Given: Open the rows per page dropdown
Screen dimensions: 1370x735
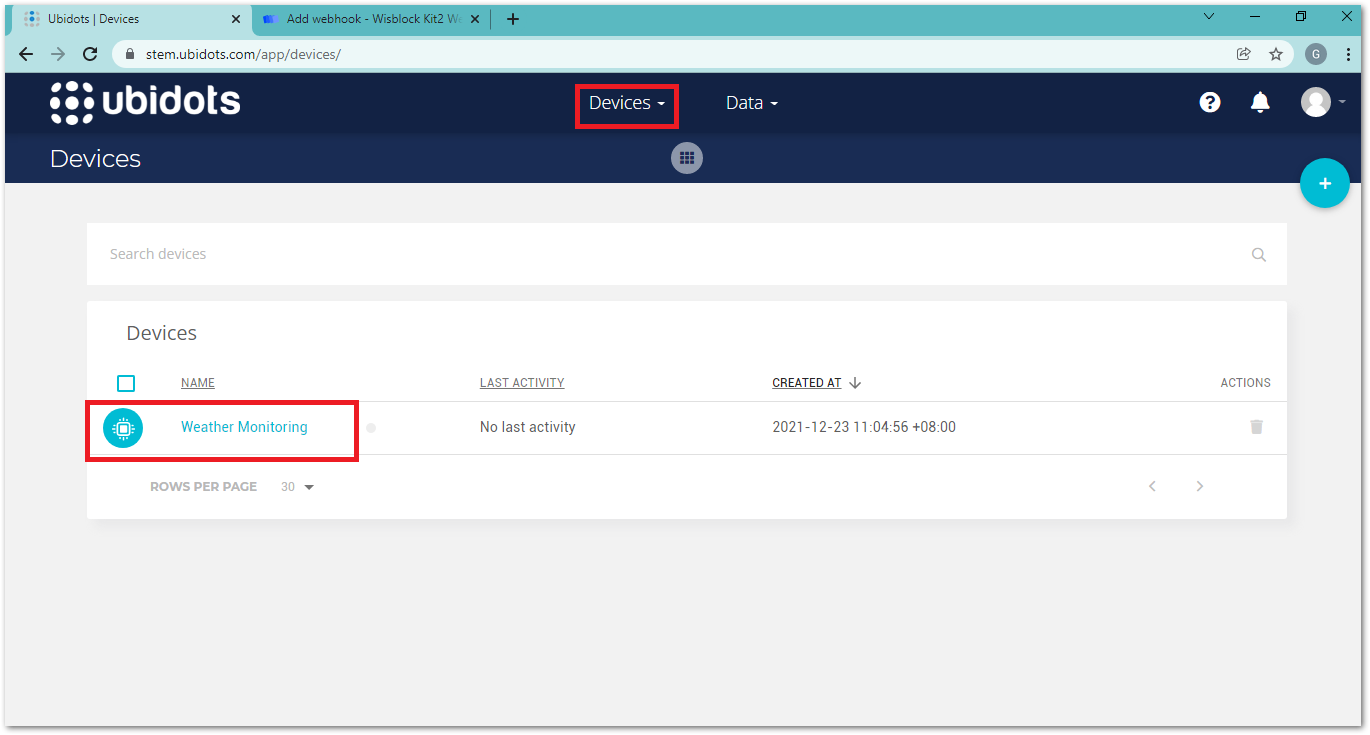Looking at the screenshot, I should 298,487.
